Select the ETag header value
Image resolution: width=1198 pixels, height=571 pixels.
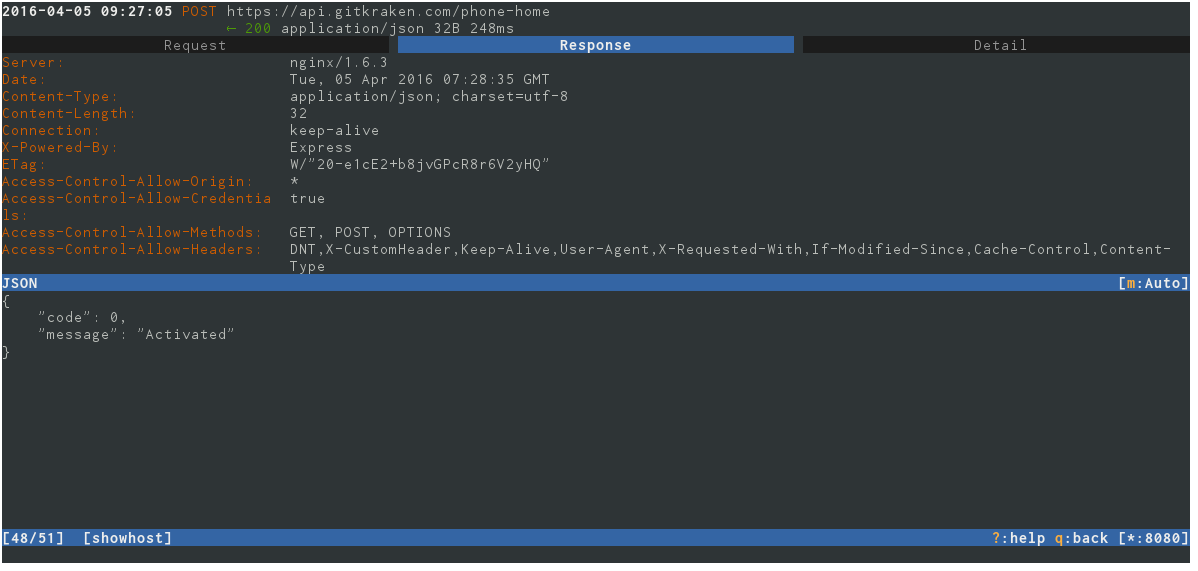[419, 164]
